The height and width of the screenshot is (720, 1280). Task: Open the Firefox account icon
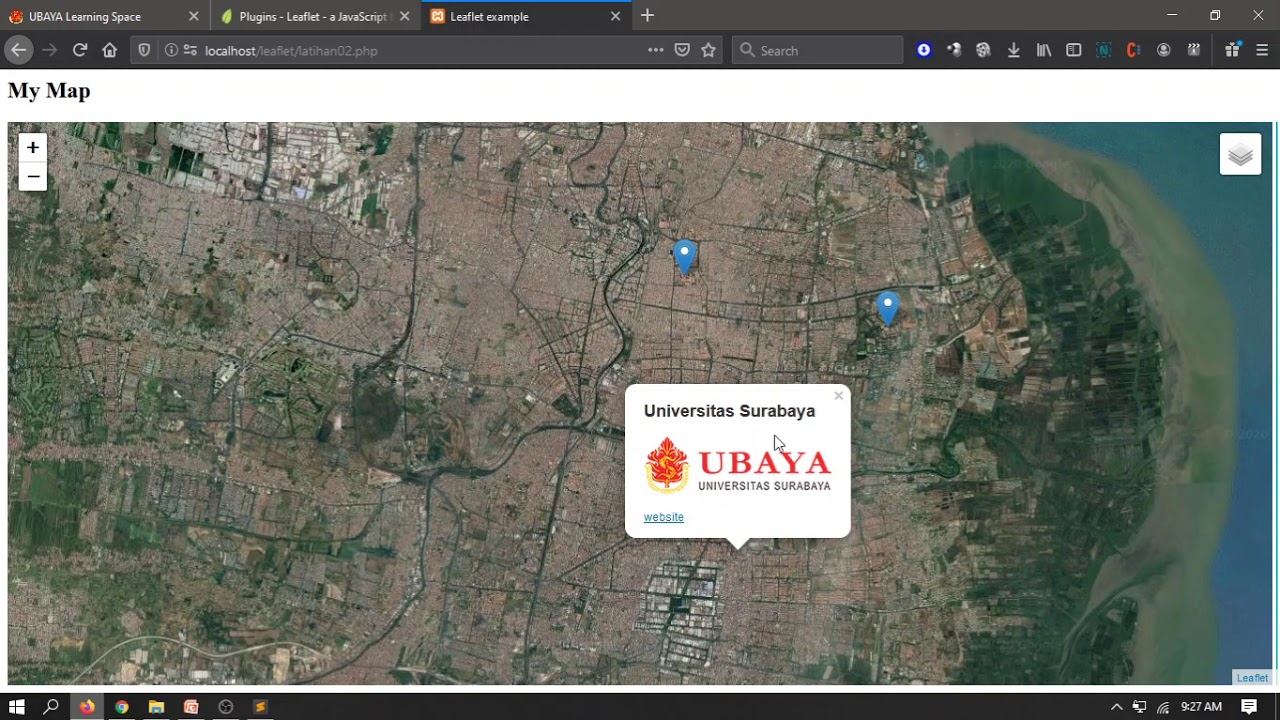coord(1163,50)
